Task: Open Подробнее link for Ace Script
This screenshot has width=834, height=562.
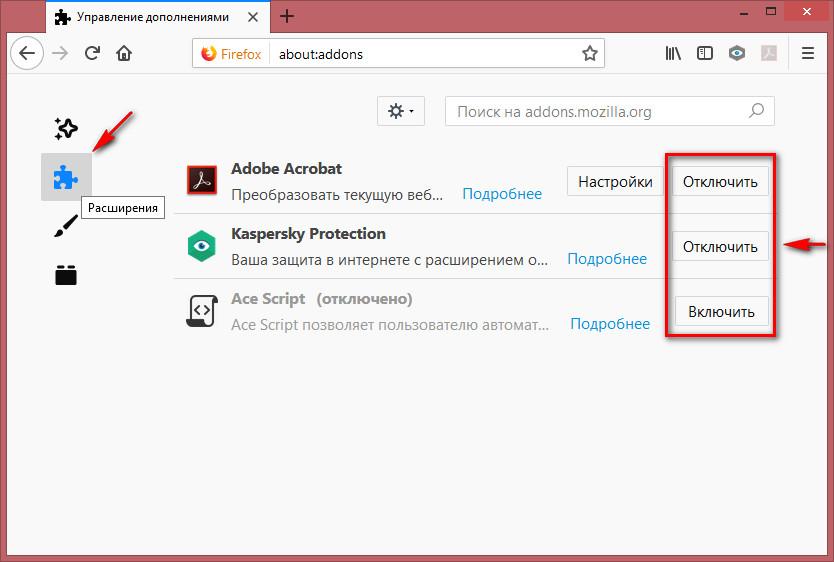Action: (x=610, y=324)
